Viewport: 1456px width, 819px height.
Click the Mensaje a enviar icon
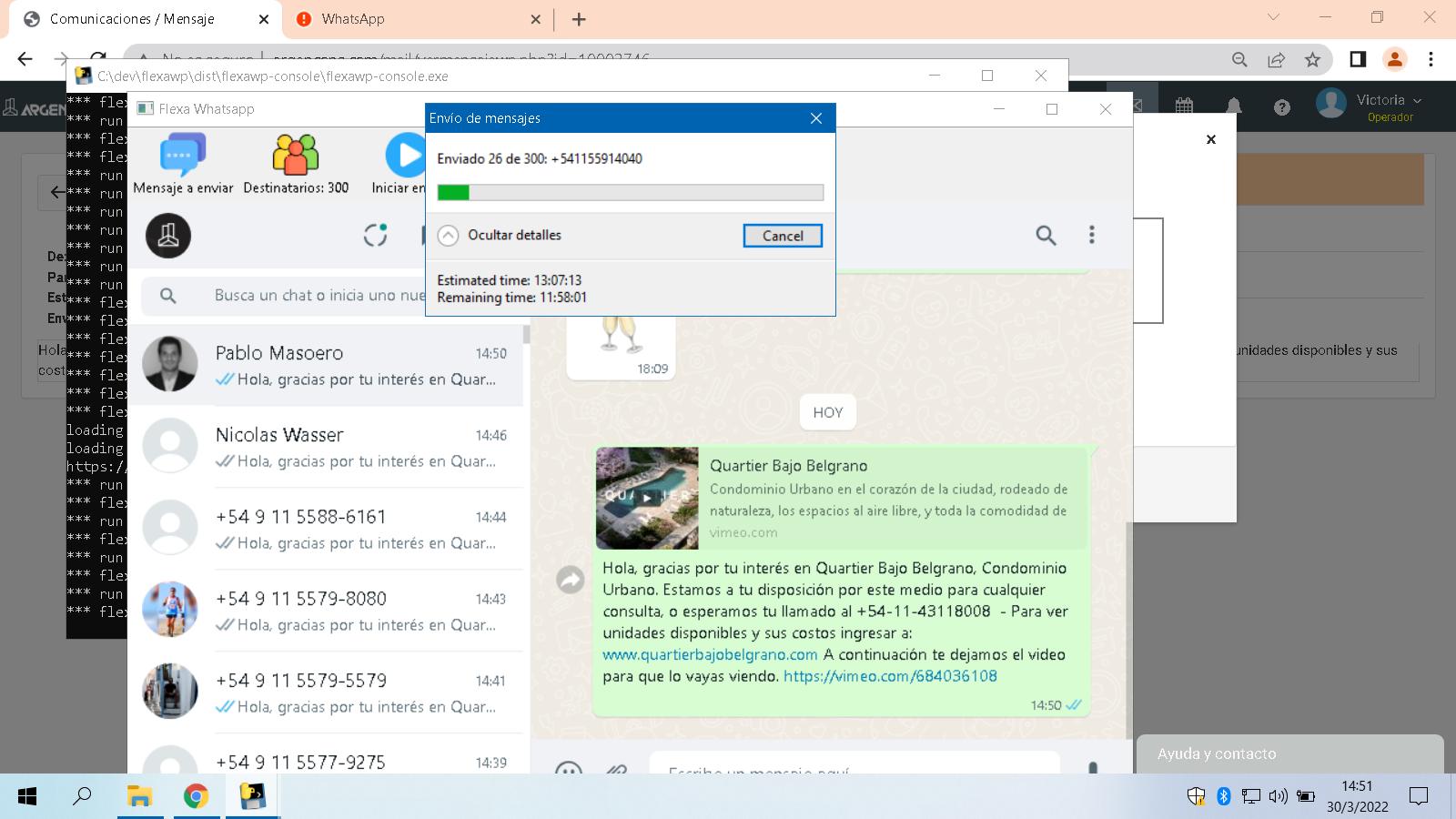(x=183, y=155)
